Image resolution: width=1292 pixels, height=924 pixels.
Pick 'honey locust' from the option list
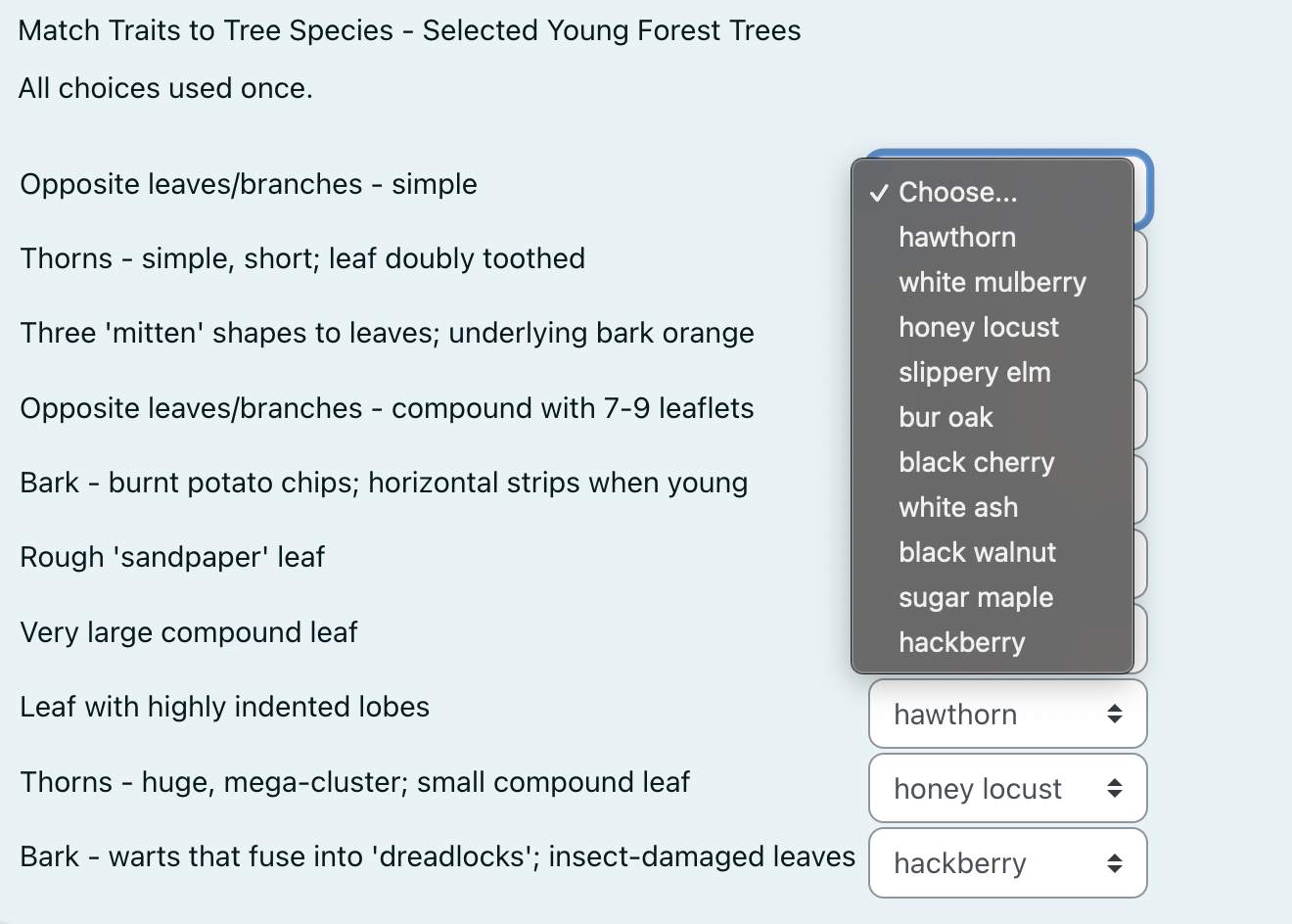pyautogui.click(x=979, y=327)
